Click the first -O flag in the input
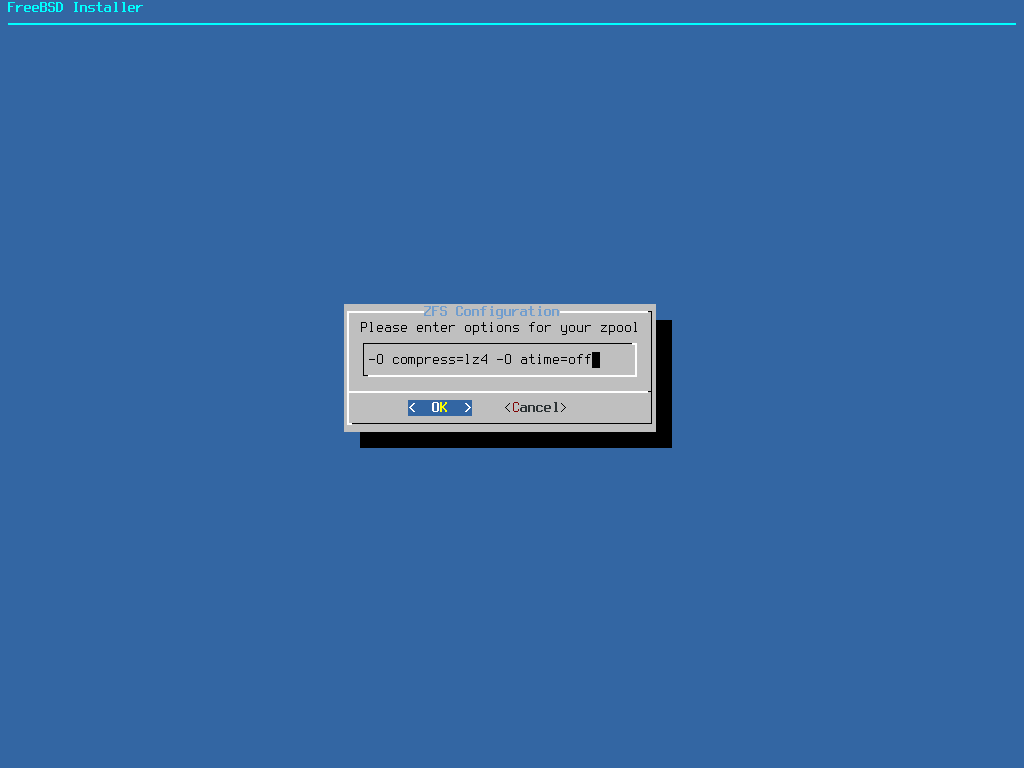 (376, 360)
